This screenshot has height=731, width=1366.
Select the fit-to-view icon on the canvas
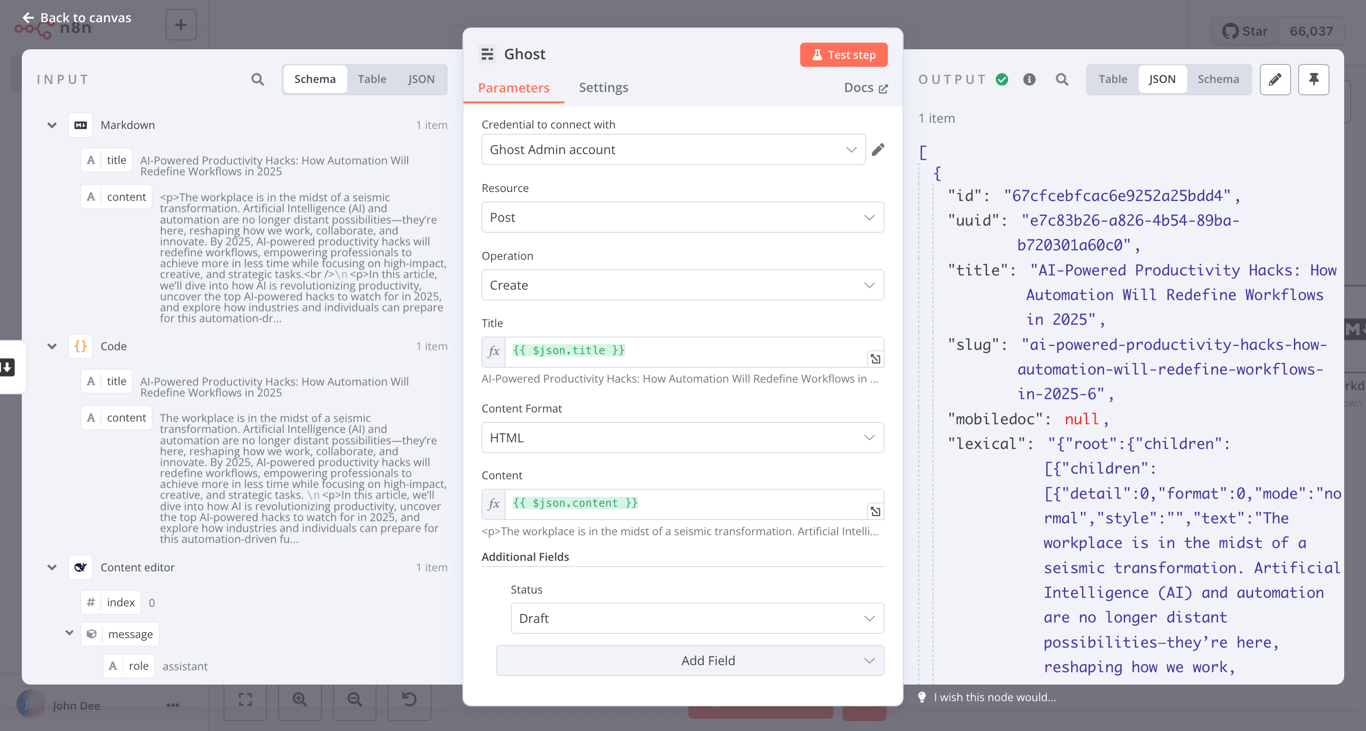(244, 700)
